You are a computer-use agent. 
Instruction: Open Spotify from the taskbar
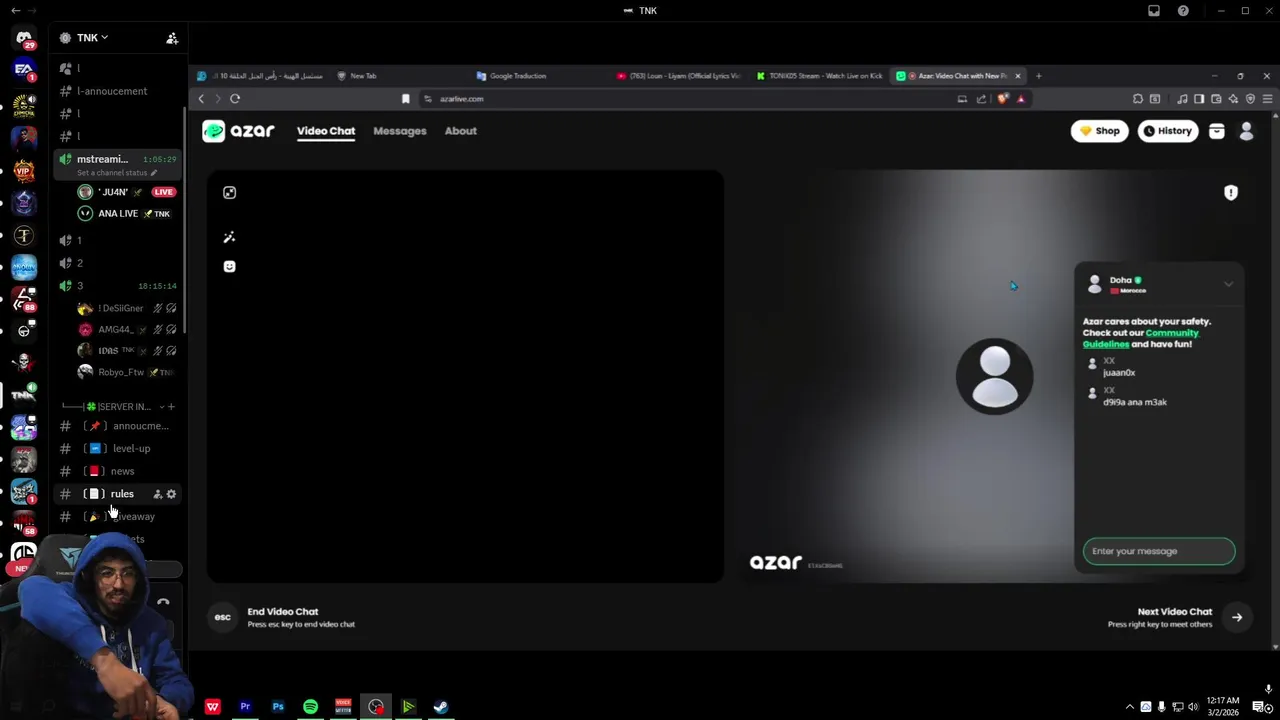311,707
